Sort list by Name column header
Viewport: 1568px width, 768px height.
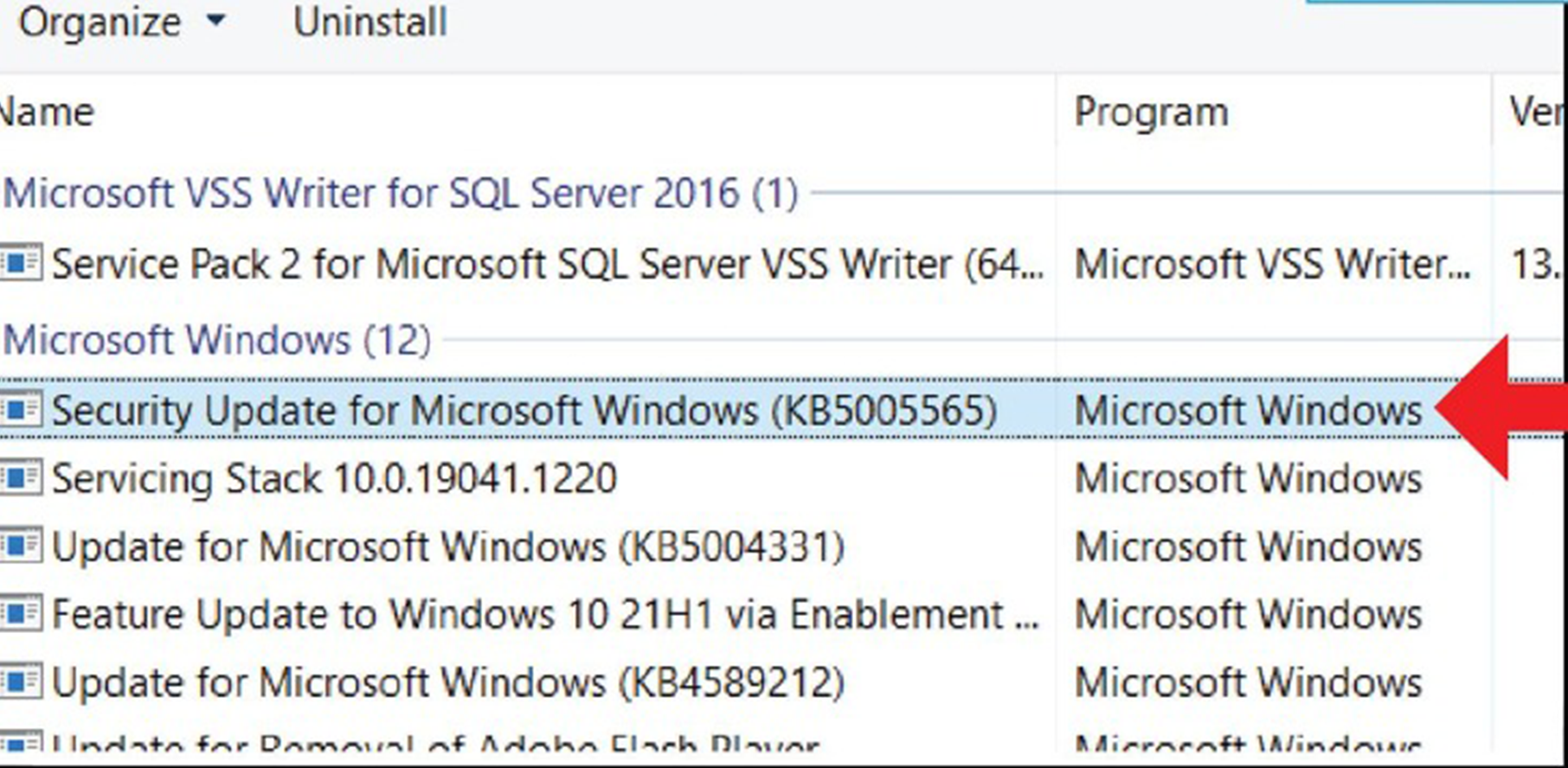pos(48,112)
